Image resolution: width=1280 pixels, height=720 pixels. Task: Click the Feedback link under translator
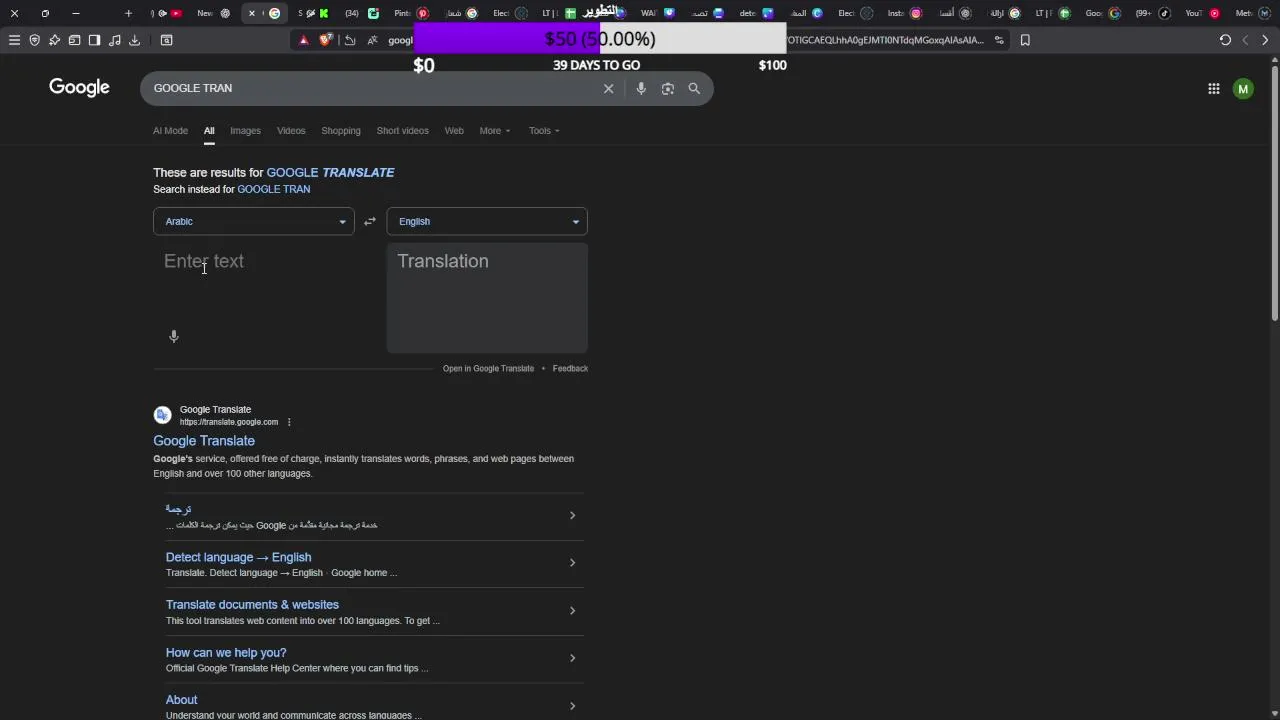570,368
